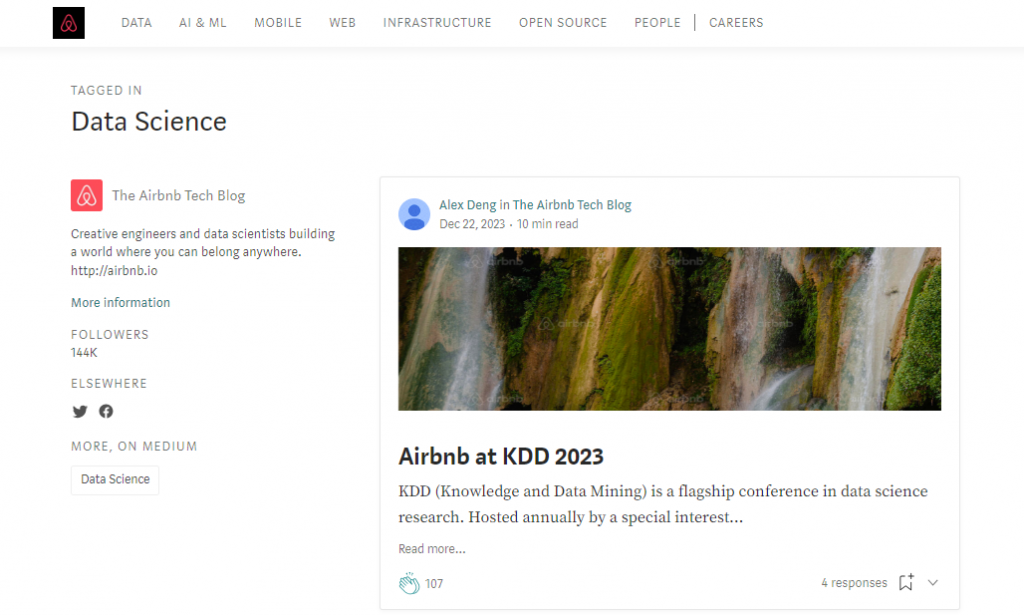
Task: Bookmark the Airbnb at KDD 2023 post
Action: (906, 582)
